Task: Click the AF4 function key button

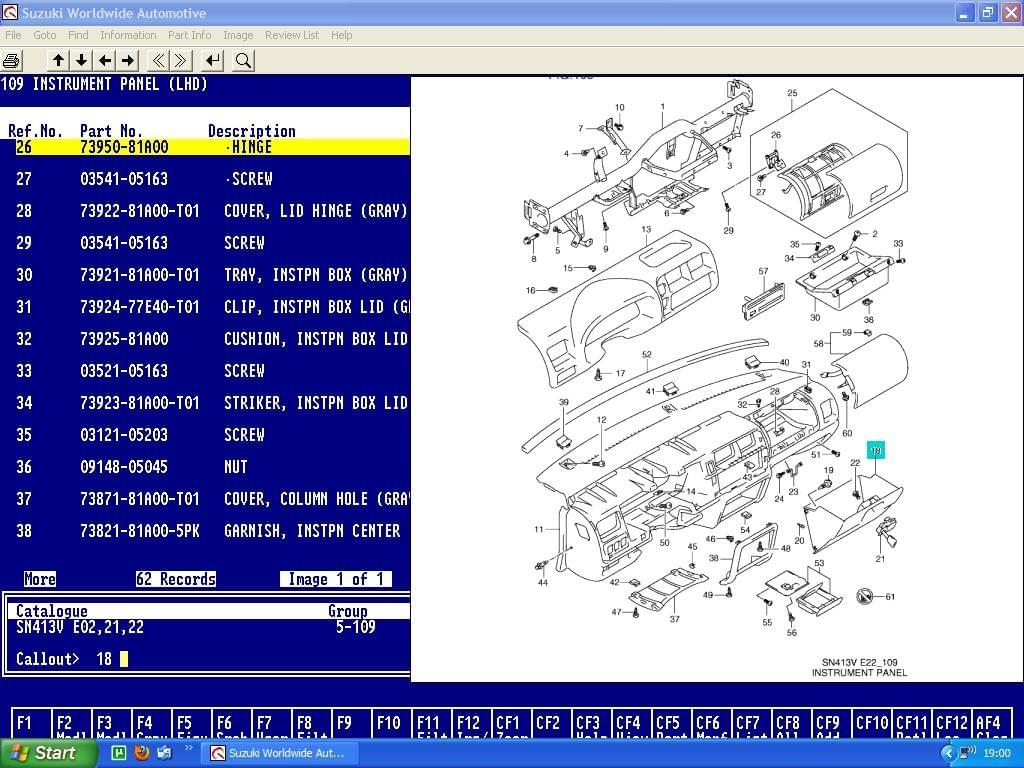Action: (991, 724)
